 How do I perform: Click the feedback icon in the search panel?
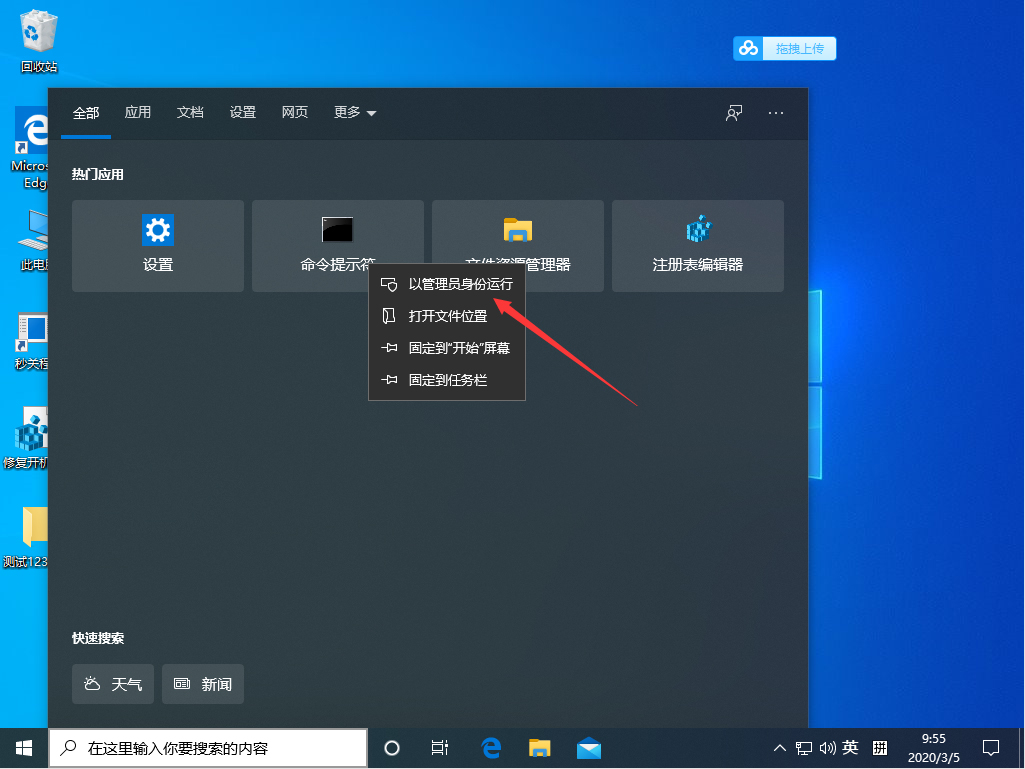(733, 113)
